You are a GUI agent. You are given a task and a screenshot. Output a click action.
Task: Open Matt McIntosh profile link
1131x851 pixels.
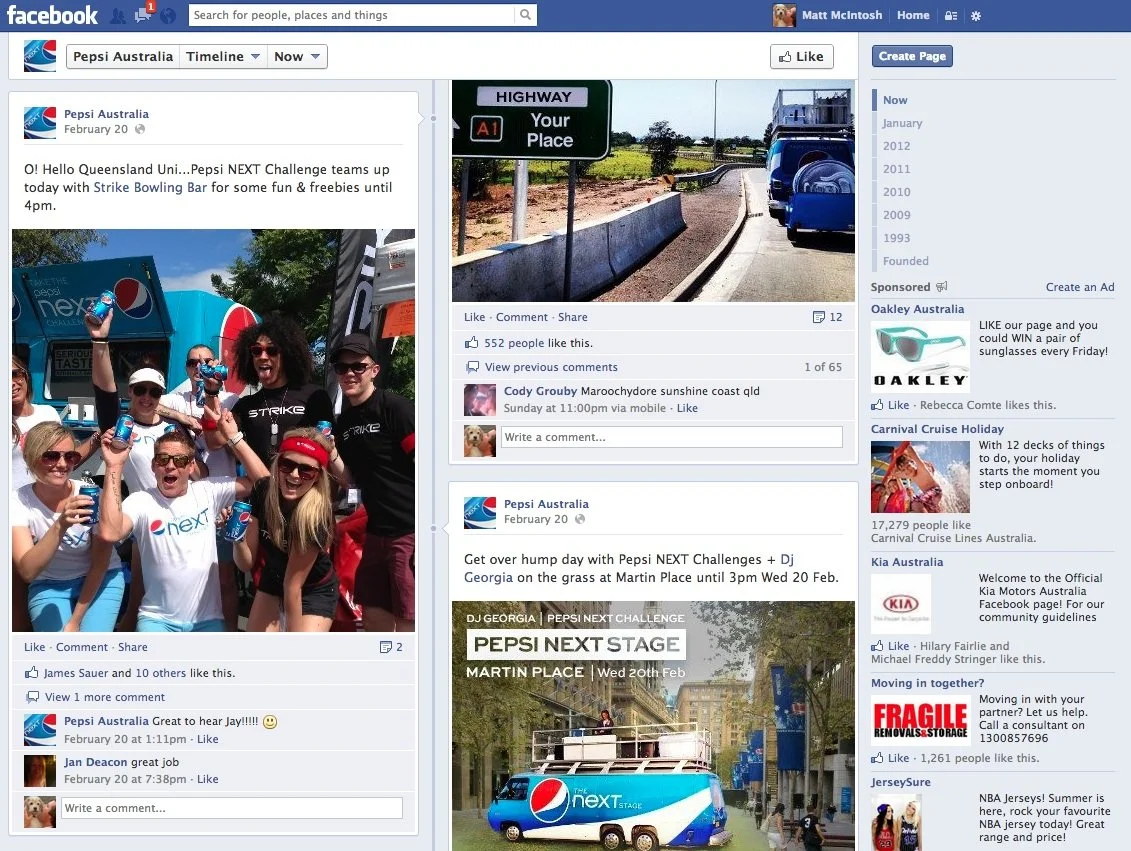click(x=842, y=15)
